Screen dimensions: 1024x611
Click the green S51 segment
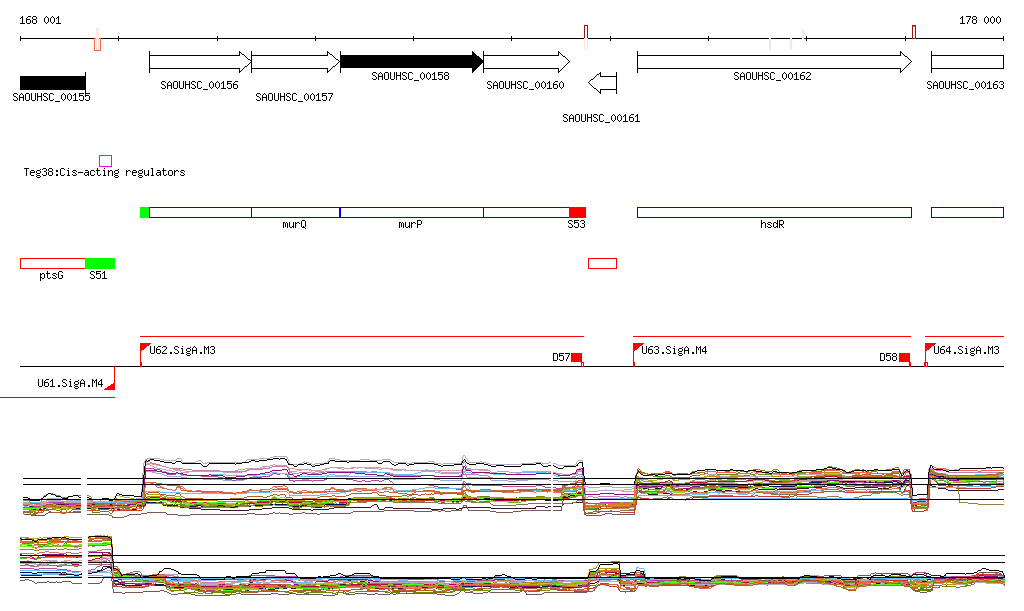pos(100,263)
